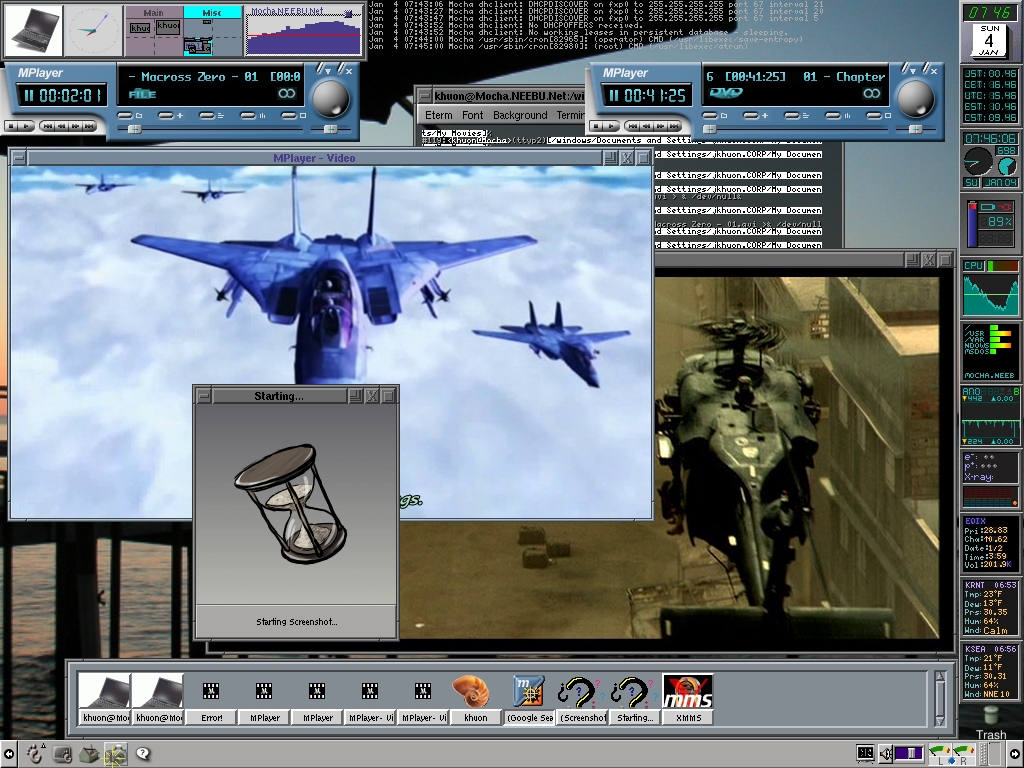Stop playback in the DVD MPlayer
Screen dimensions: 1024x768
(x=595, y=126)
